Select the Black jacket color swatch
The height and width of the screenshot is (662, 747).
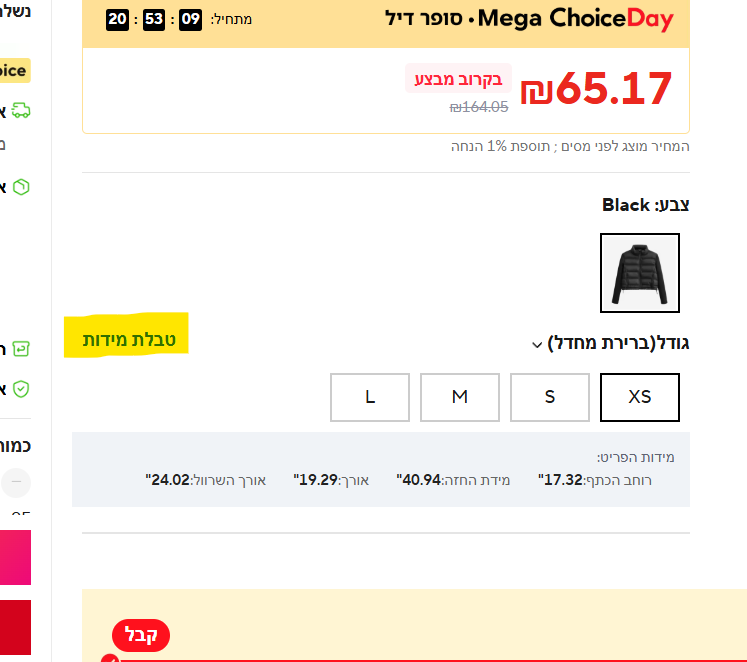(639, 273)
